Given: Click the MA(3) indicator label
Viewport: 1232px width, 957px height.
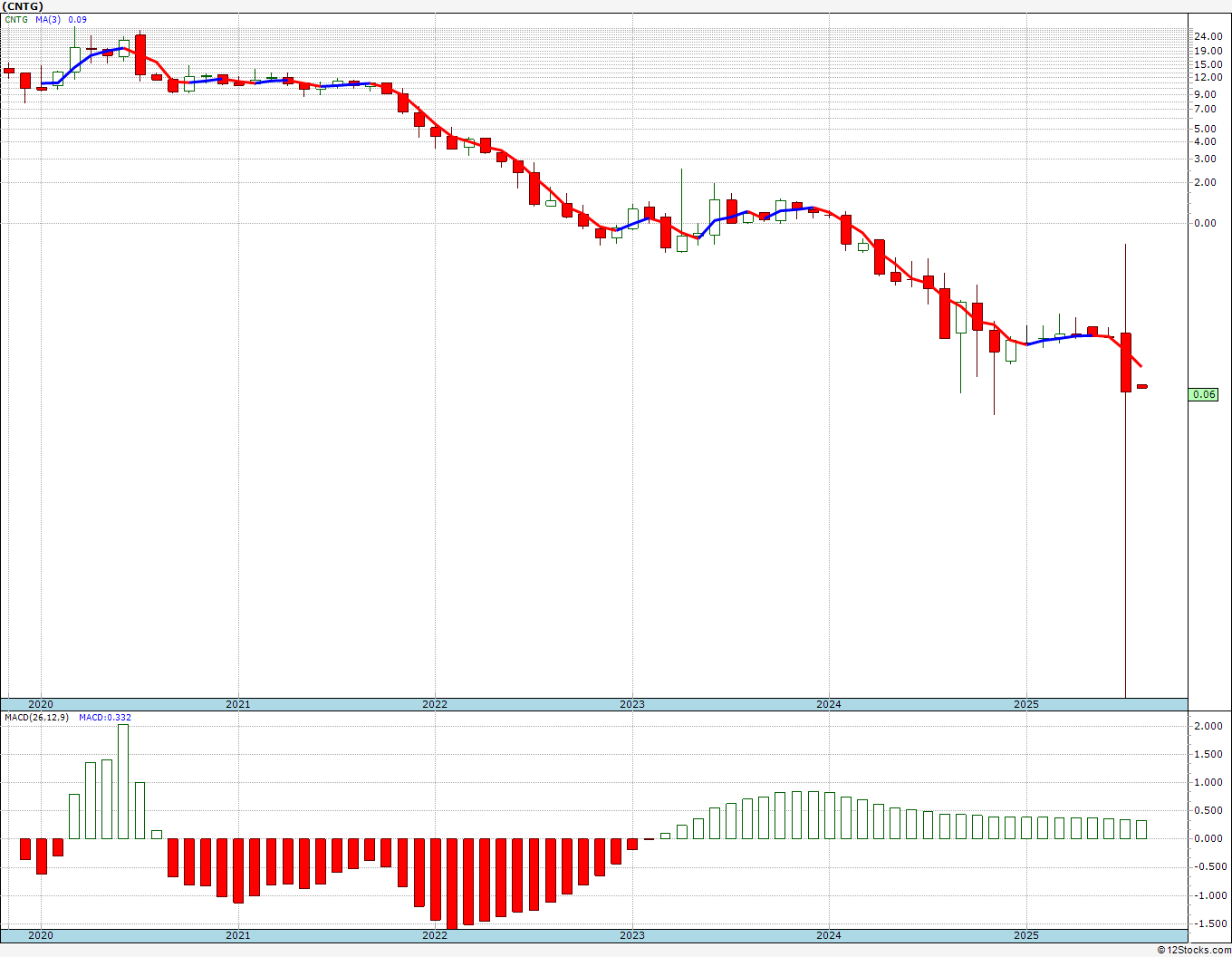Looking at the screenshot, I should coord(49,19).
